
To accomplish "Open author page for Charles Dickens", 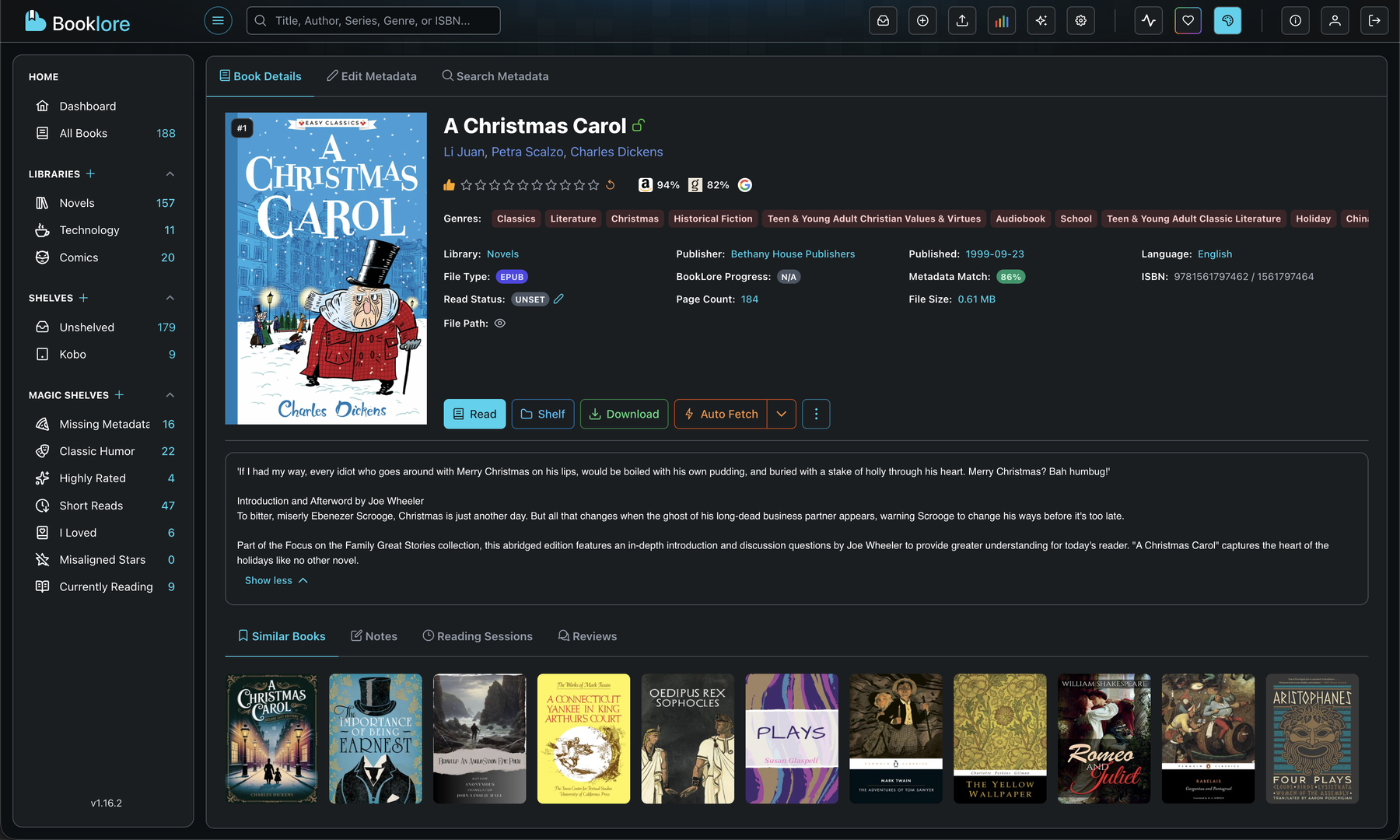I will coord(616,152).
